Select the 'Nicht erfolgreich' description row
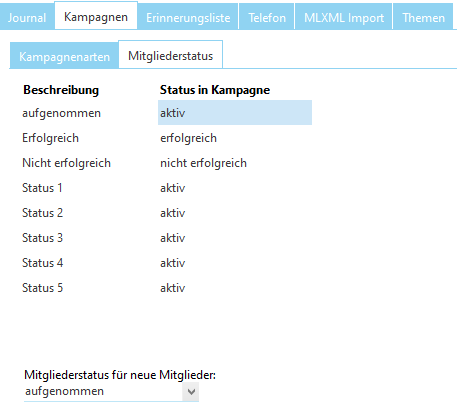457x411 pixels. 66,163
